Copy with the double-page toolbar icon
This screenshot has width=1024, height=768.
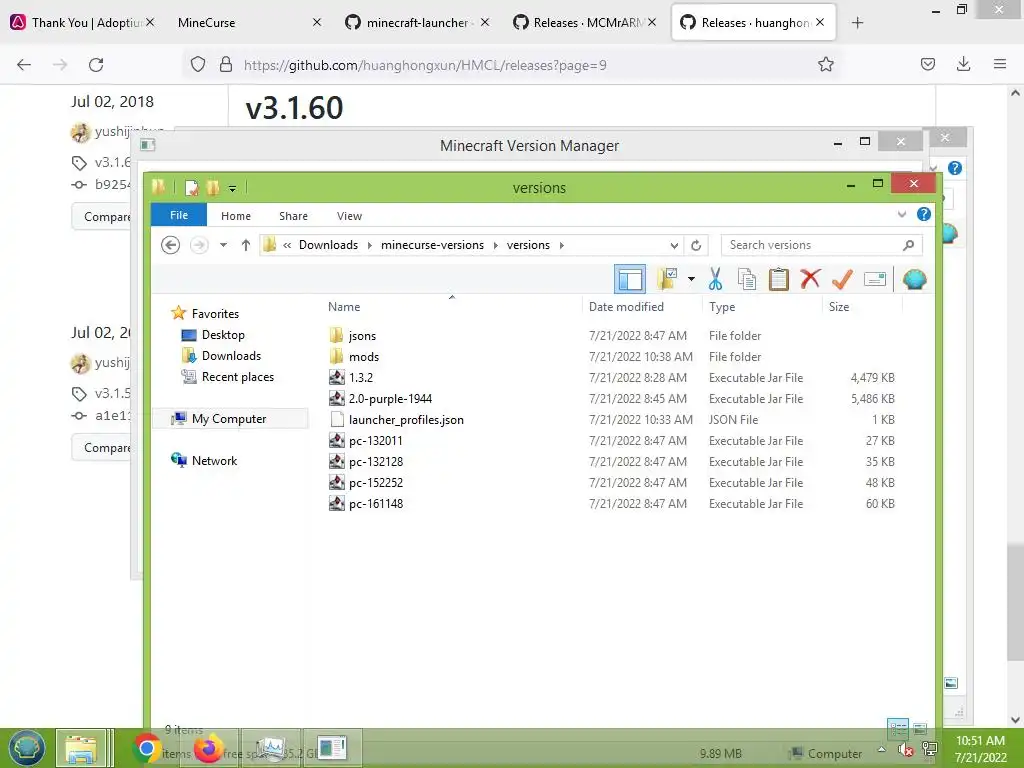click(746, 280)
